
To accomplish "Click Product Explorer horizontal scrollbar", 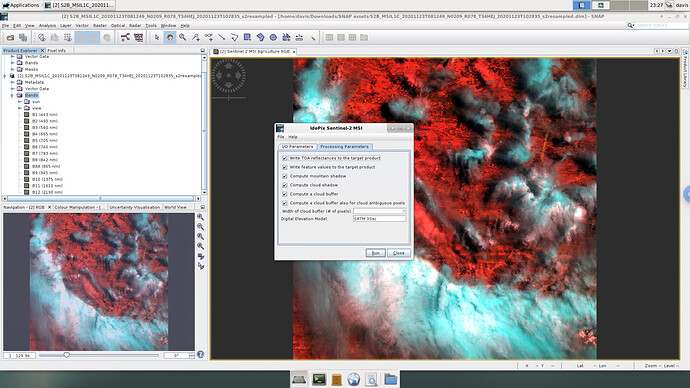I will click(101, 198).
